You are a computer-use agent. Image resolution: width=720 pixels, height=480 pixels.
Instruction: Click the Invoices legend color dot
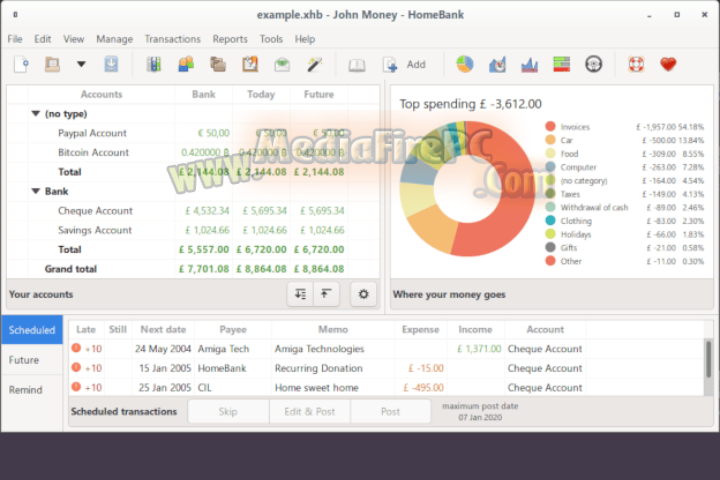(550, 126)
